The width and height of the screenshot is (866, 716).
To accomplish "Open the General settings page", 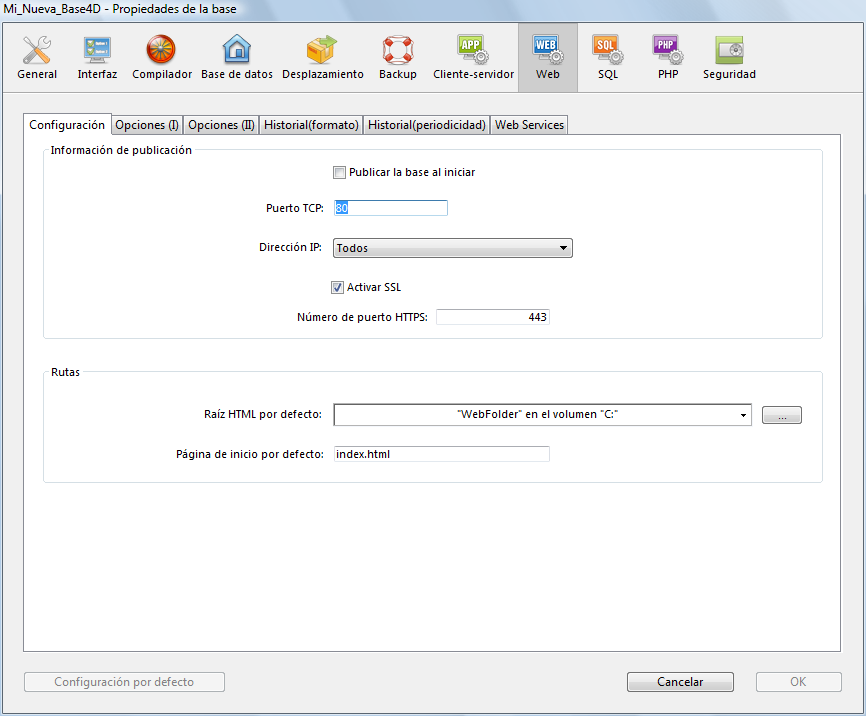I will tap(37, 57).
